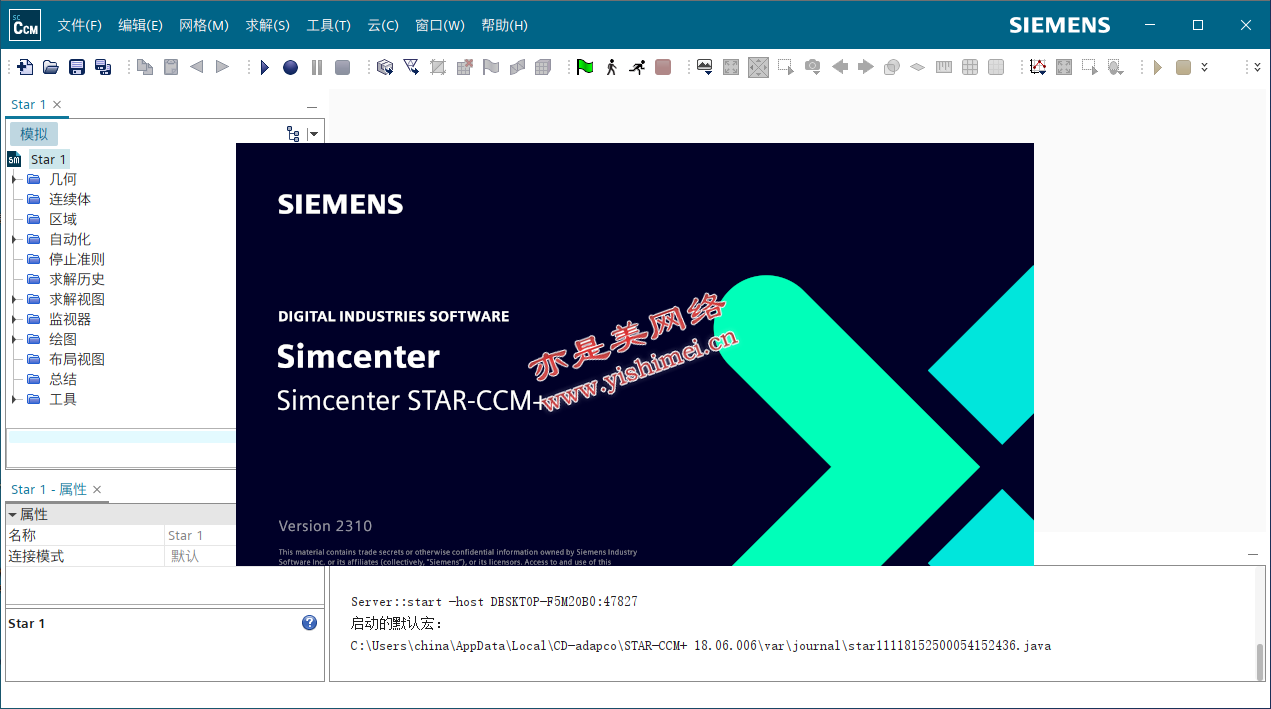Select the 连续体 tree item
The height and width of the screenshot is (709, 1271).
pos(70,199)
